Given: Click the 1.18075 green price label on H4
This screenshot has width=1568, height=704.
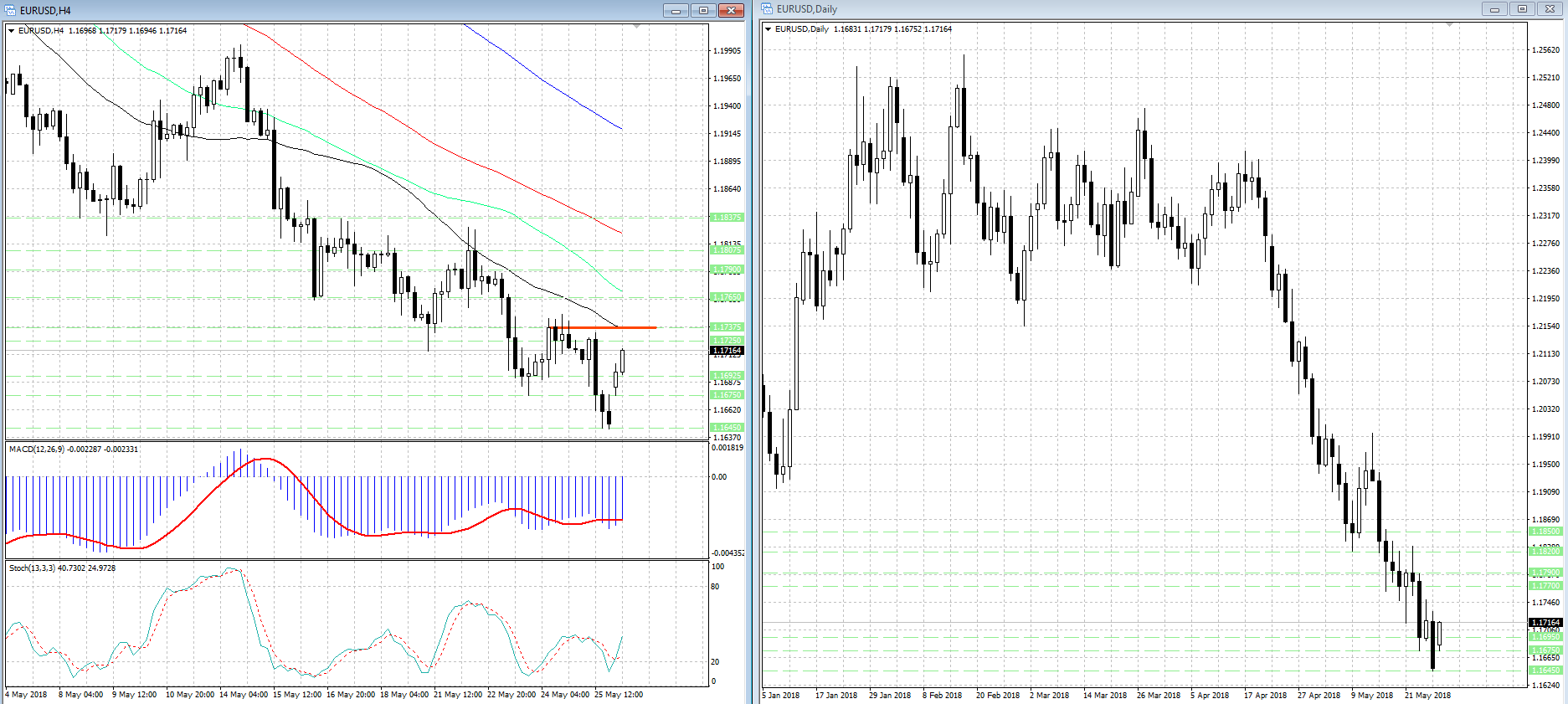Looking at the screenshot, I should click(x=727, y=250).
